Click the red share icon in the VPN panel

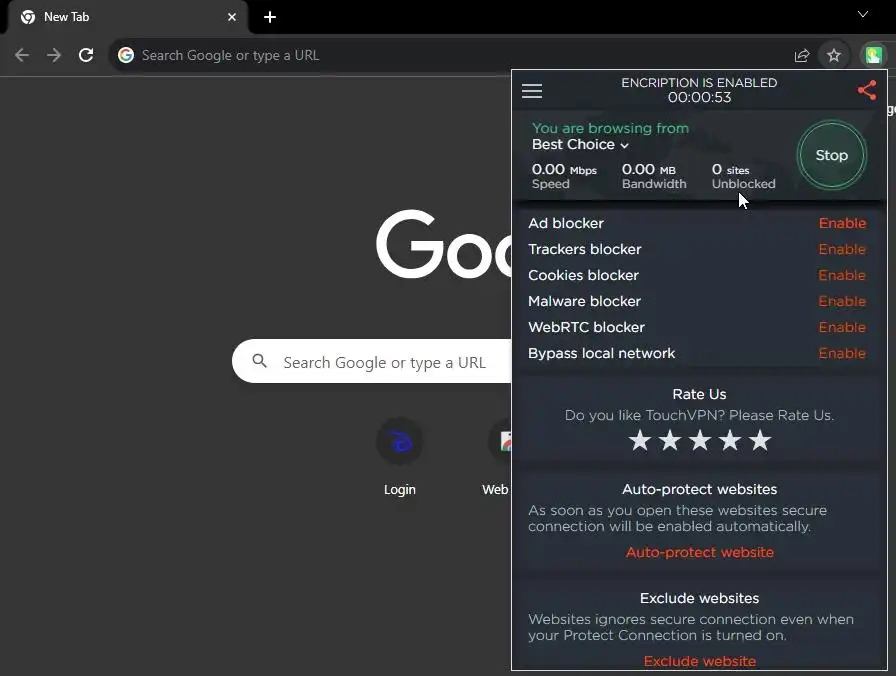867,90
